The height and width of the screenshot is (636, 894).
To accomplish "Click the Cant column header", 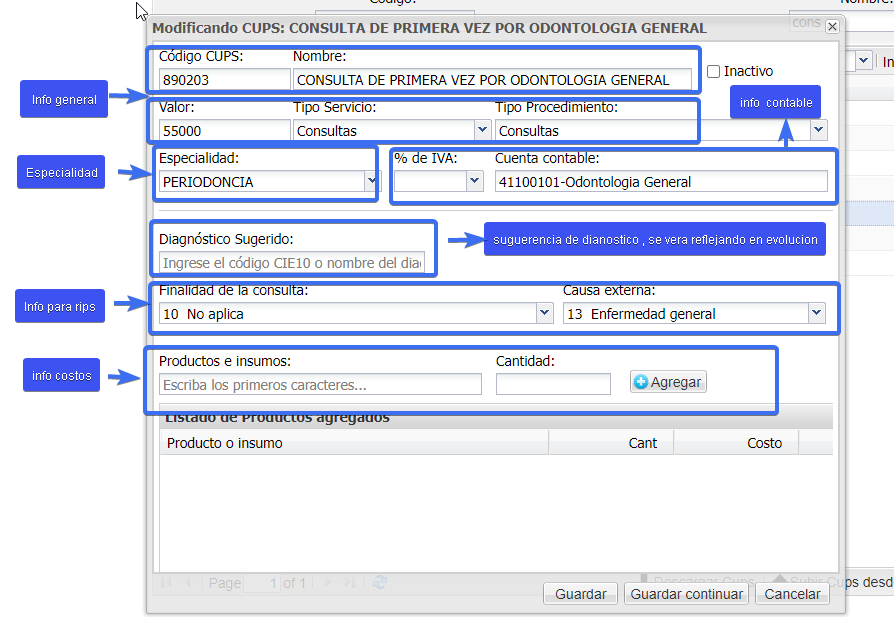I will point(611,443).
